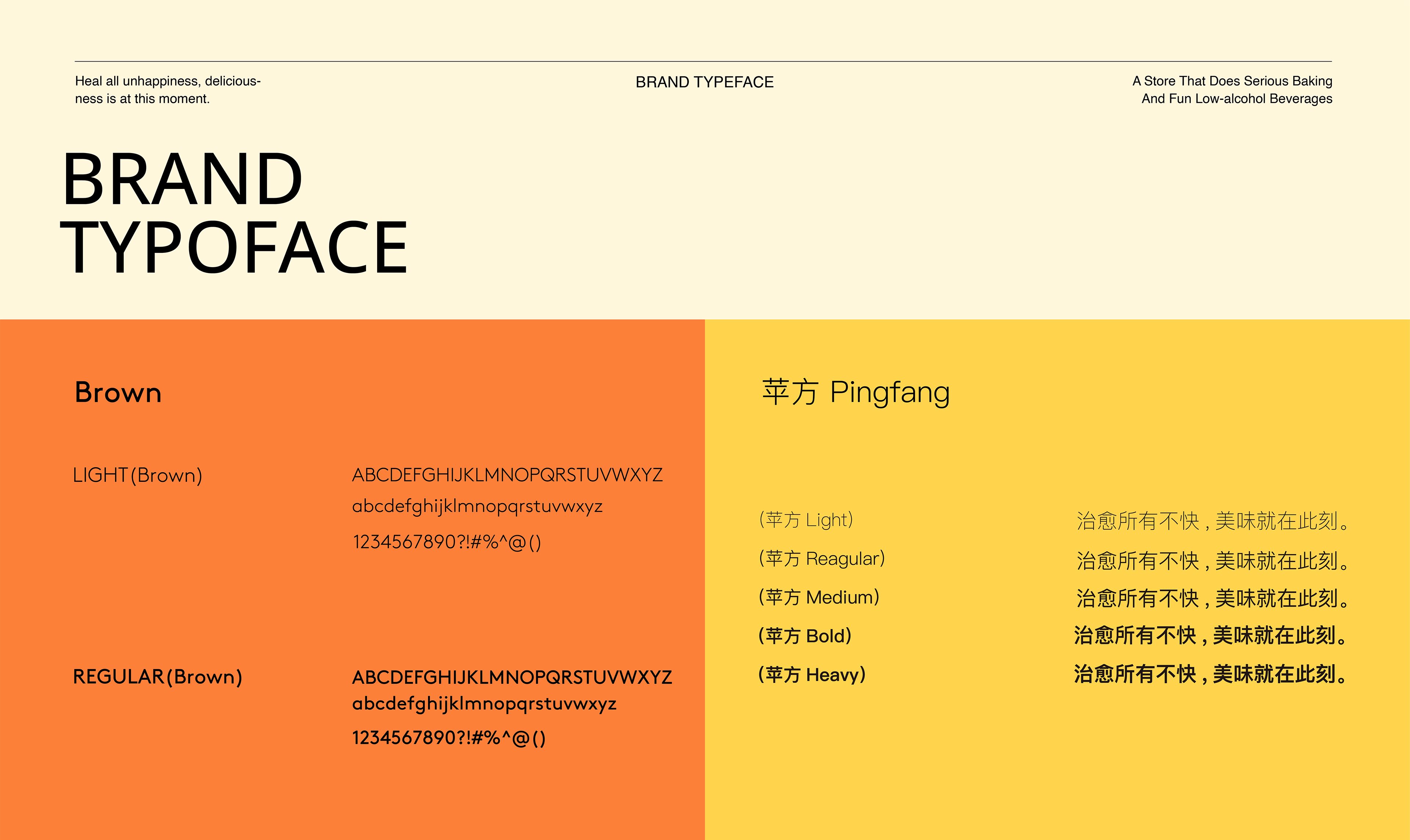Click the '(苹方 Medium)' label

[819, 597]
